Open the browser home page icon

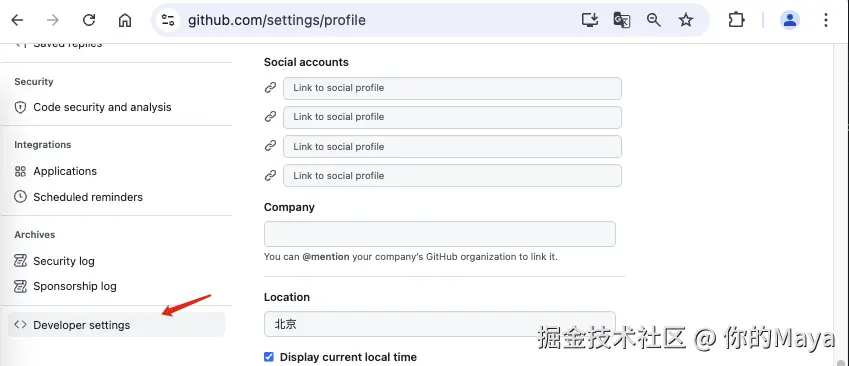tap(125, 21)
